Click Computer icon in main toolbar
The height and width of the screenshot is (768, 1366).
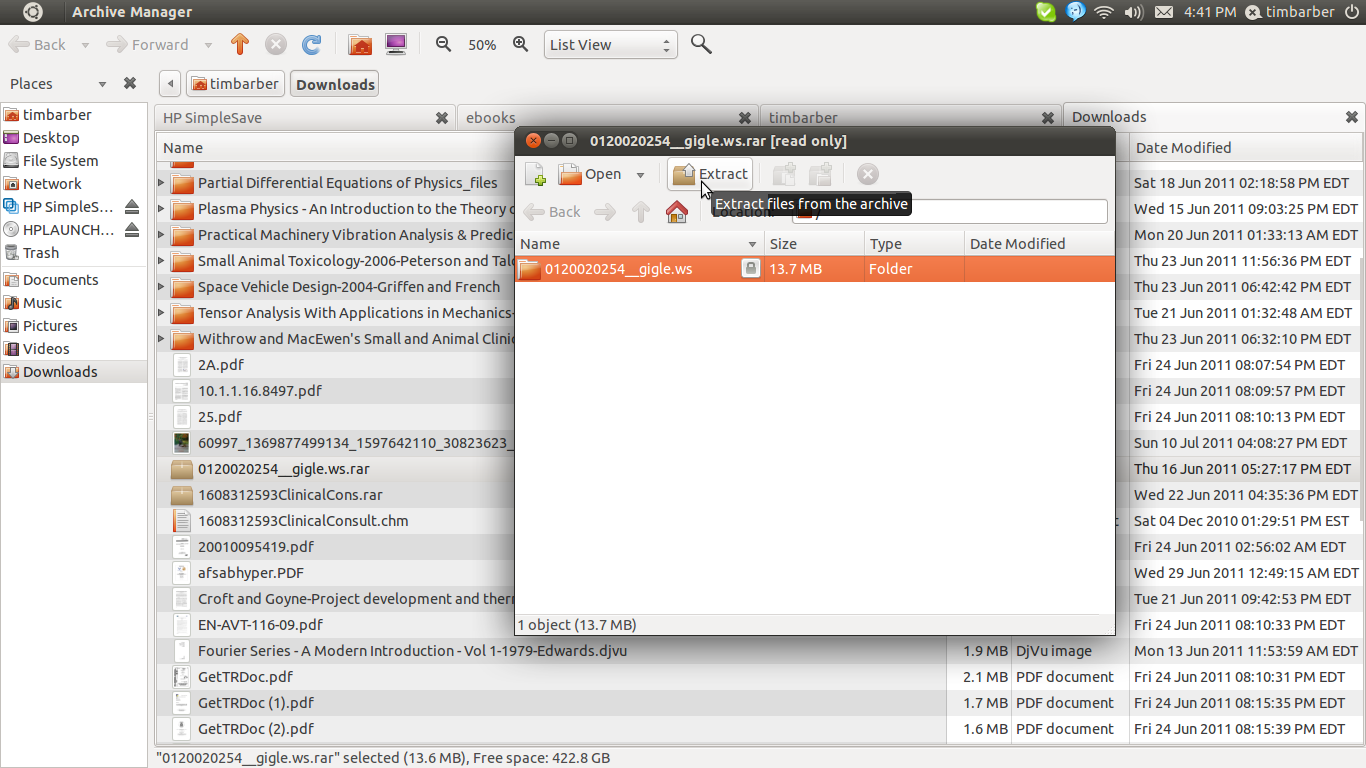[396, 45]
